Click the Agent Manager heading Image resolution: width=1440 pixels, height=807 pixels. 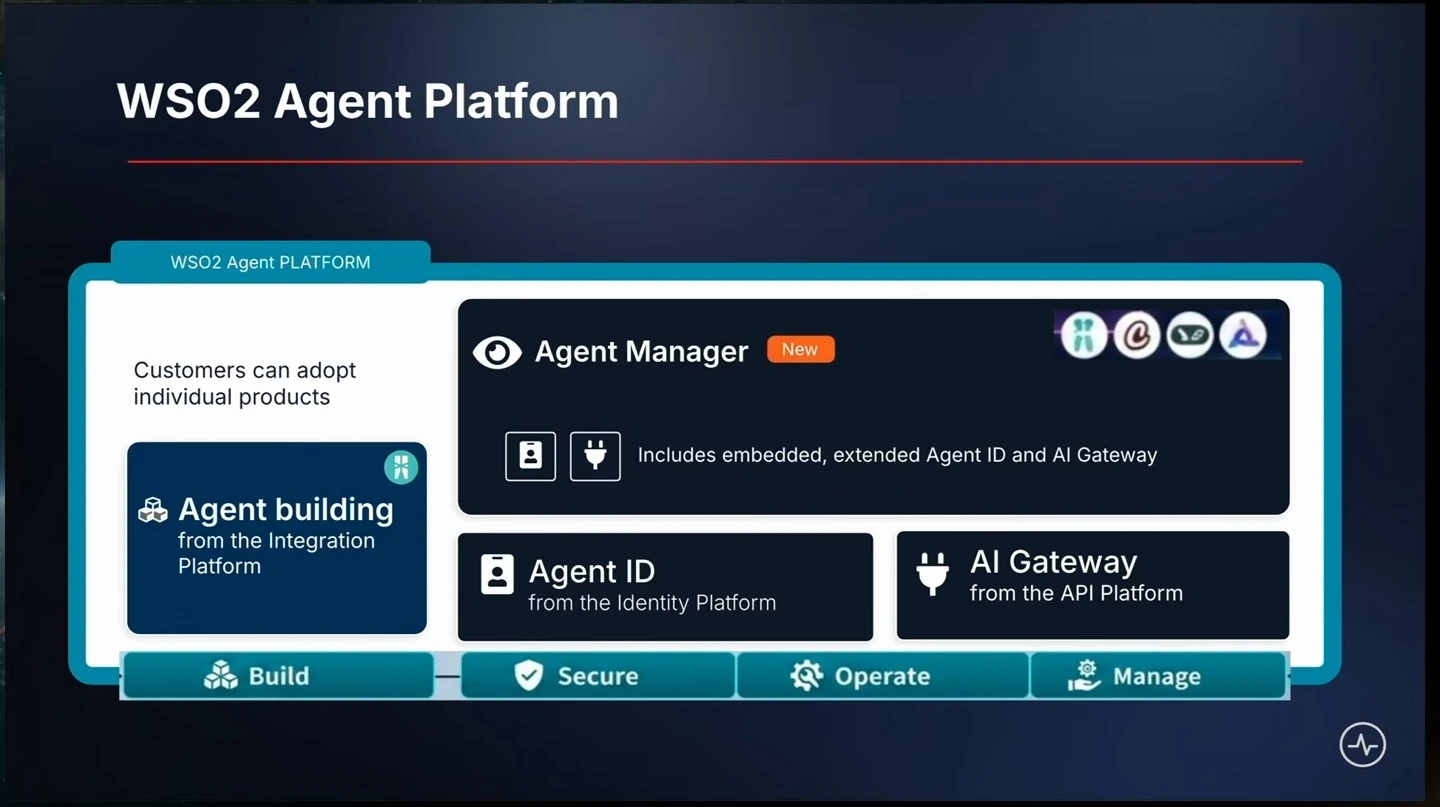tap(641, 352)
